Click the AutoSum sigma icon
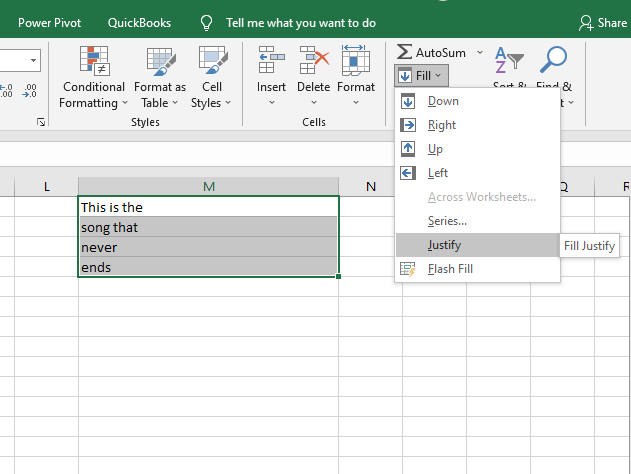This screenshot has height=474, width=631. pyautogui.click(x=404, y=52)
